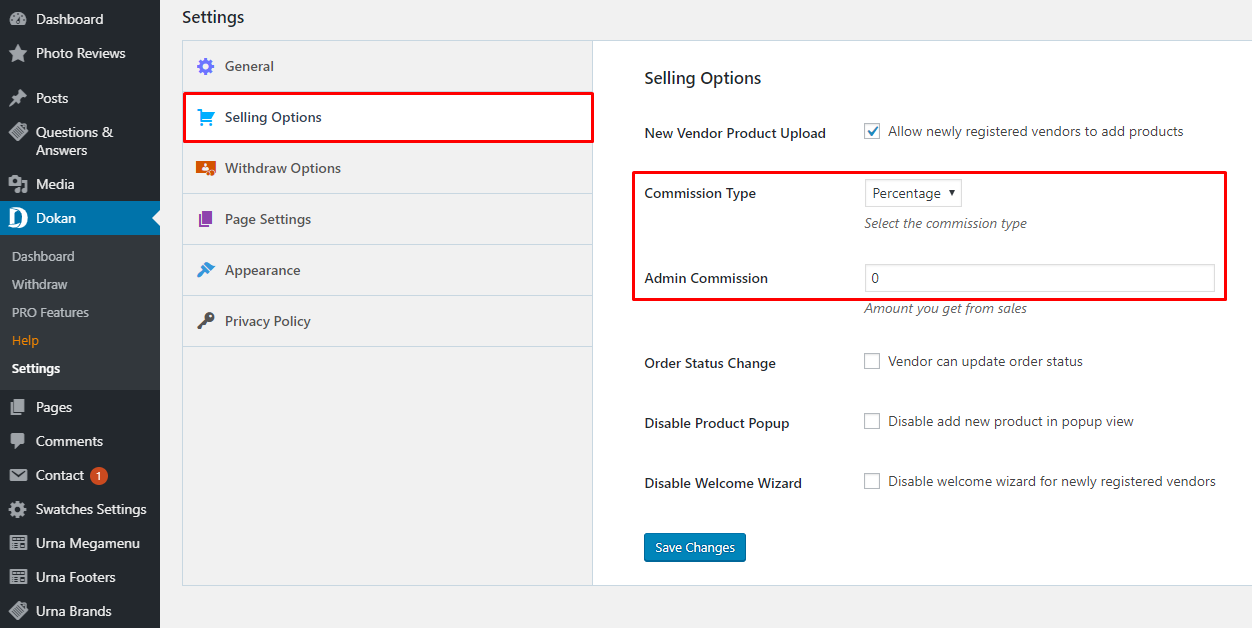Open the Media menu item
This screenshot has width=1252, height=628.
80,184
